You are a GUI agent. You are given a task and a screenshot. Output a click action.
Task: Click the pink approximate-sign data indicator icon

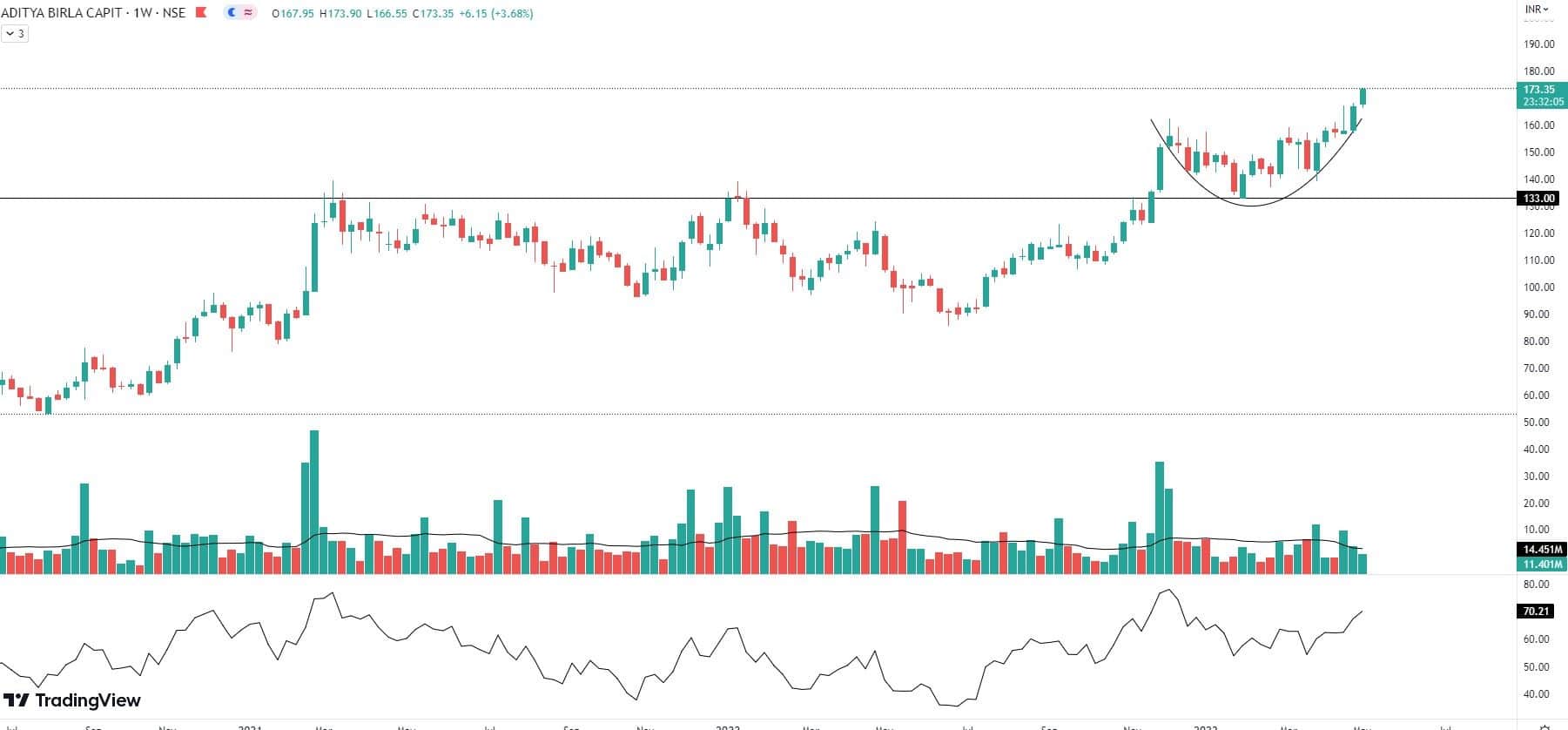[x=248, y=13]
